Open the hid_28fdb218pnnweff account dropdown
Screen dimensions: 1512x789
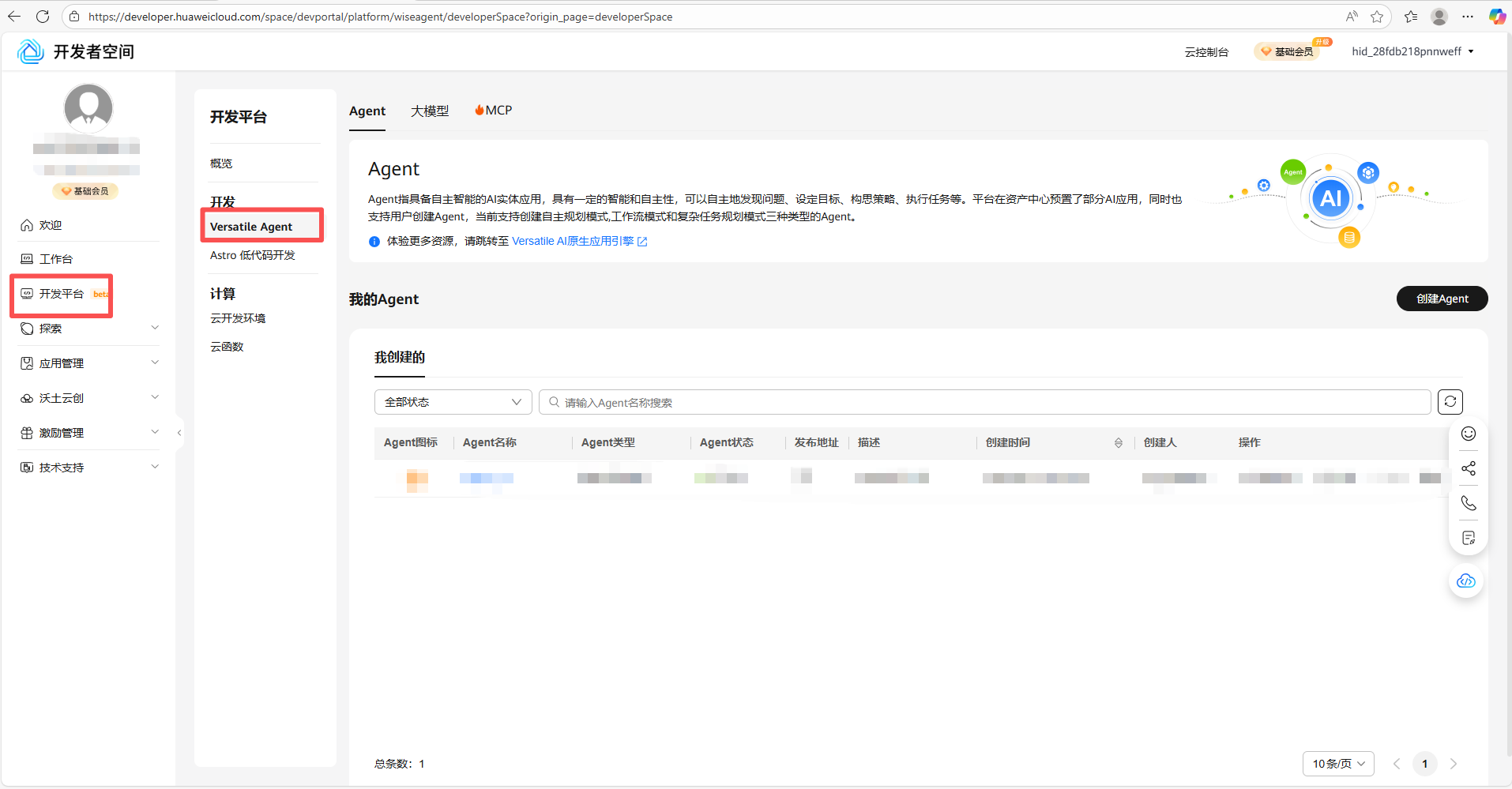(1412, 51)
